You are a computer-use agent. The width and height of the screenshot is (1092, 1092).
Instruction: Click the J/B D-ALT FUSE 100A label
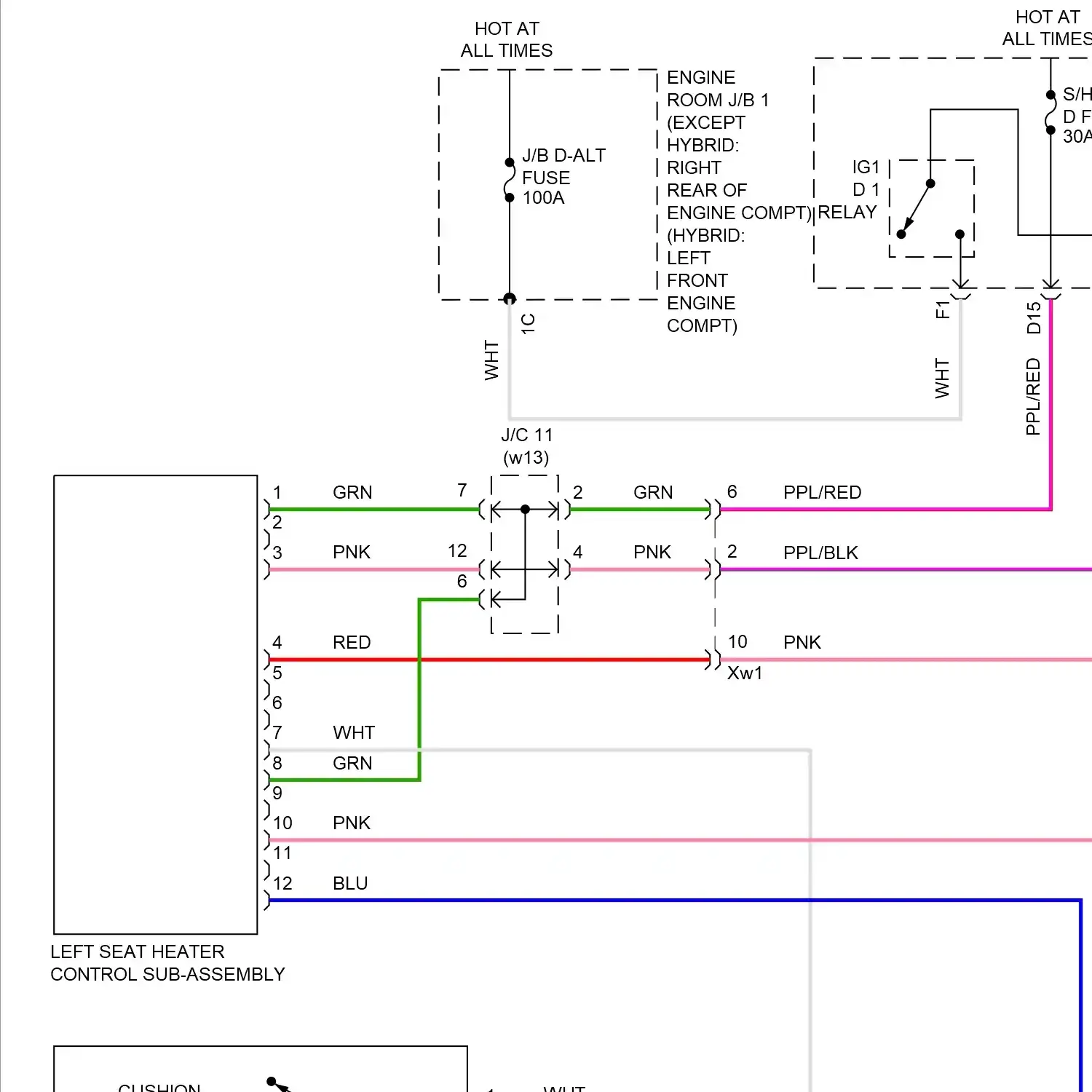[563, 177]
